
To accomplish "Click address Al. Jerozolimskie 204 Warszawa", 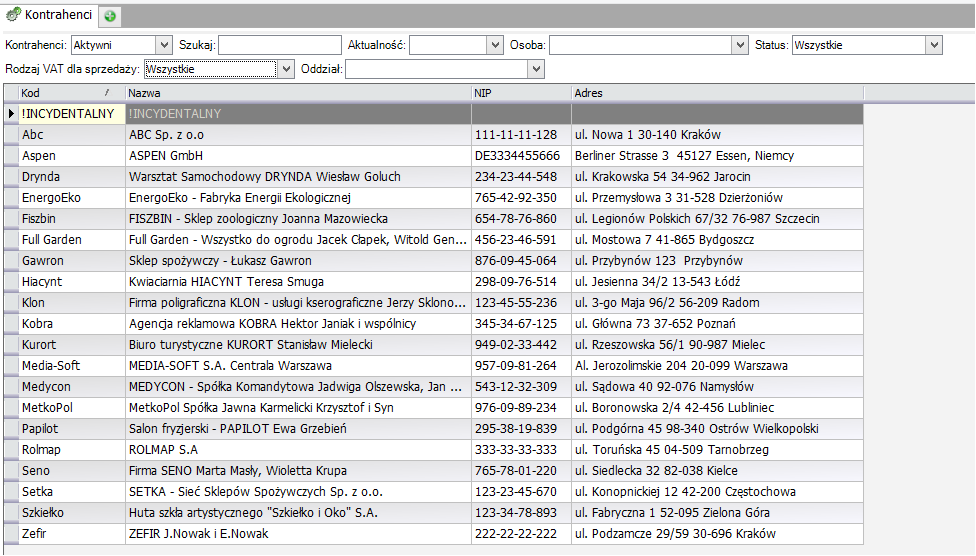I will (717, 365).
